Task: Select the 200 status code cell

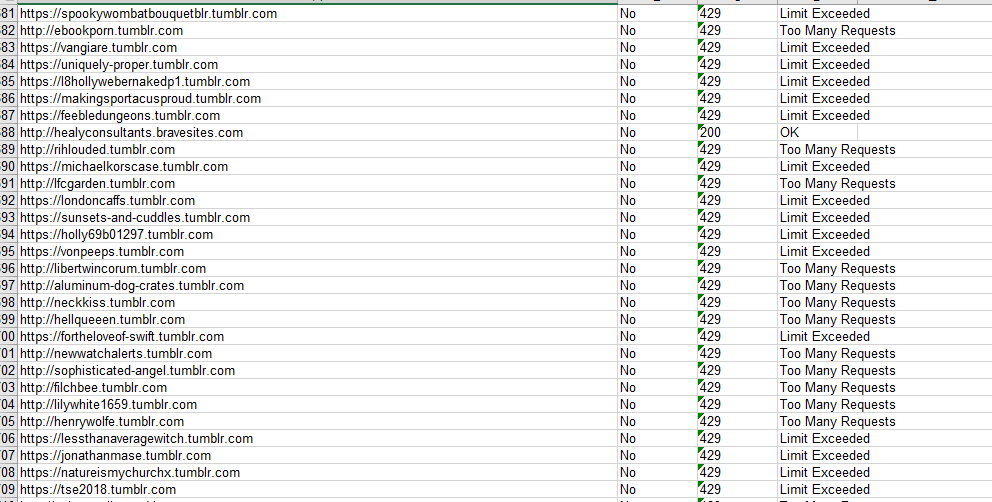Action: (738, 133)
